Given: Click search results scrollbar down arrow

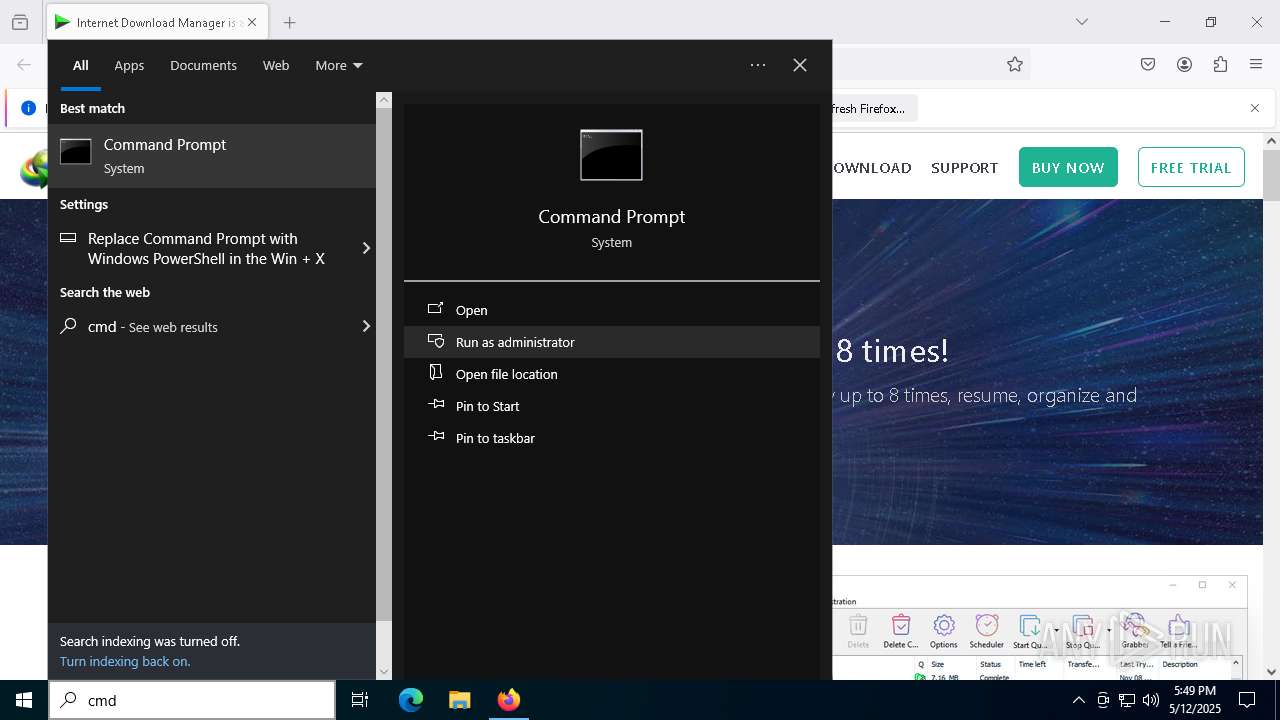Looking at the screenshot, I should click(x=384, y=672).
